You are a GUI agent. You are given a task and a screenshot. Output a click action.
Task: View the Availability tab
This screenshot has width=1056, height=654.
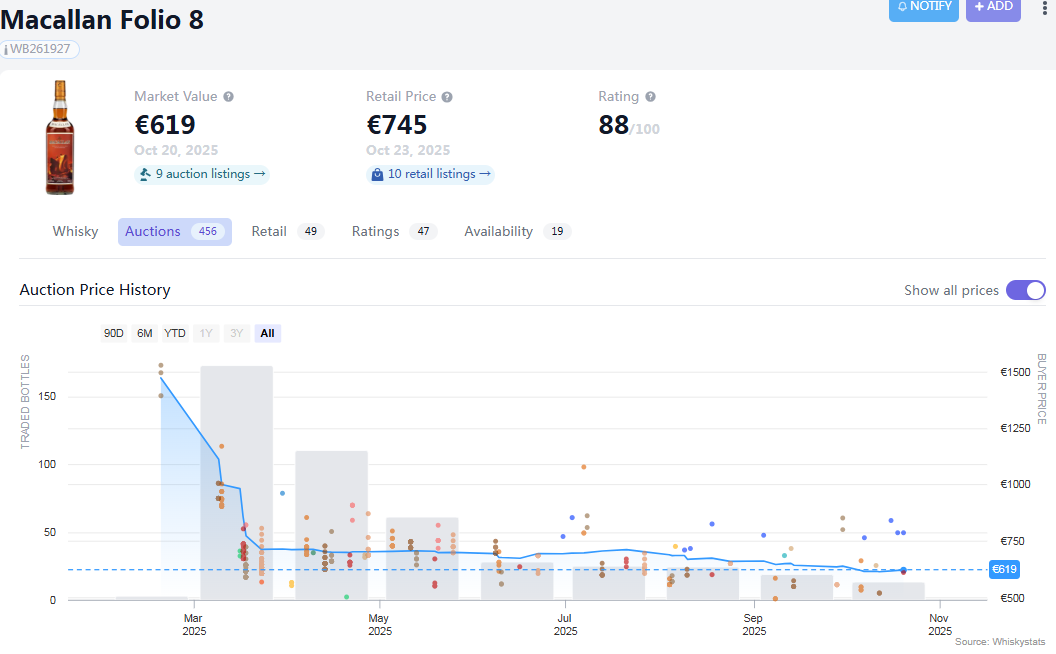[498, 231]
